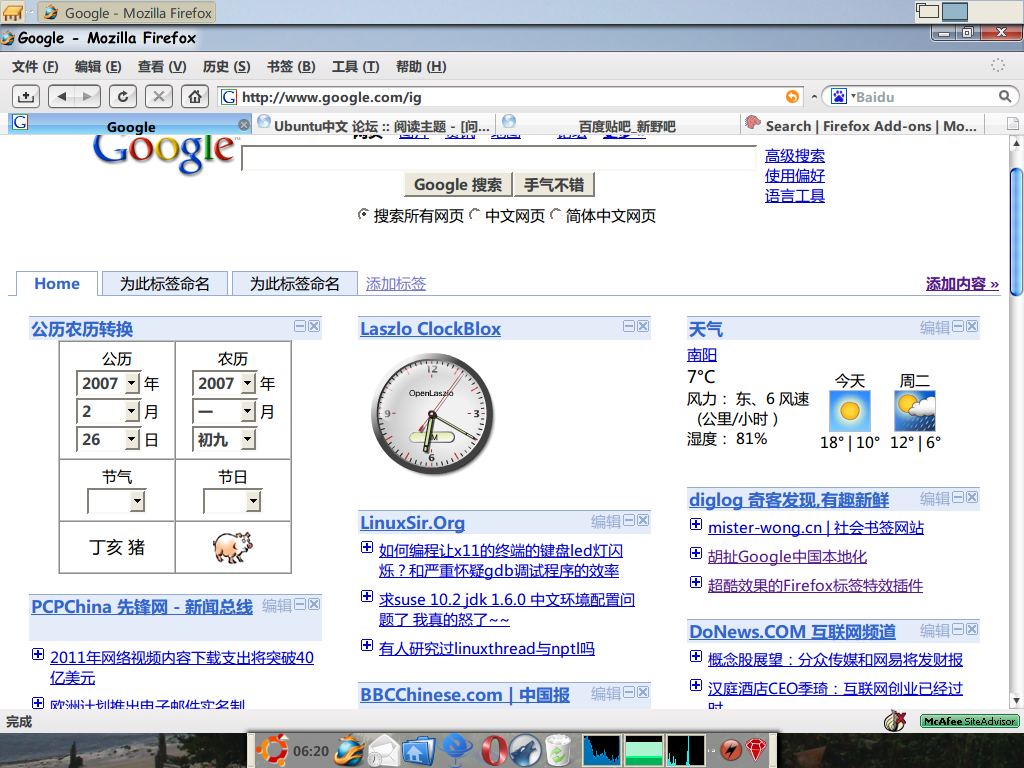The width and height of the screenshot is (1024, 768).
Task: Go to the Home page icon
Action: 195,97
